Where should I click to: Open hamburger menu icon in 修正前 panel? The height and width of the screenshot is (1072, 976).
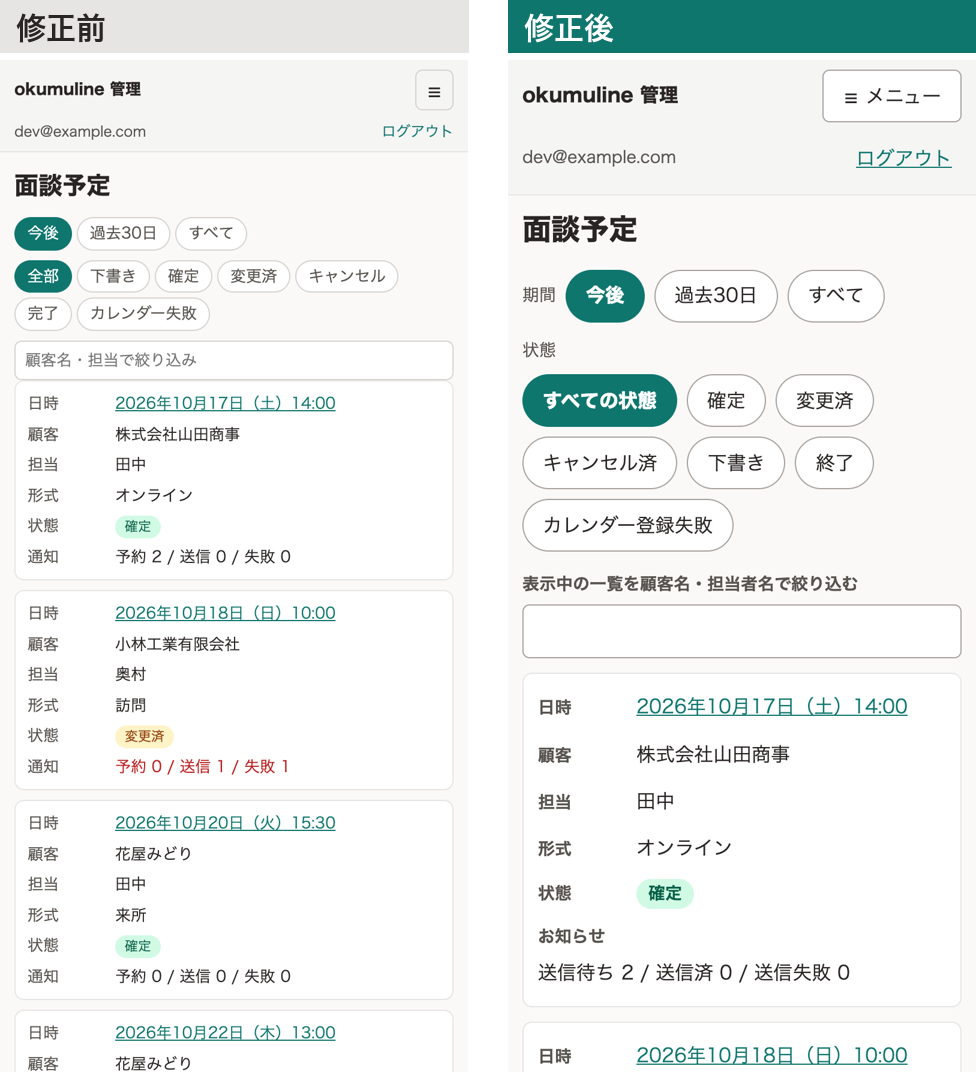point(434,90)
